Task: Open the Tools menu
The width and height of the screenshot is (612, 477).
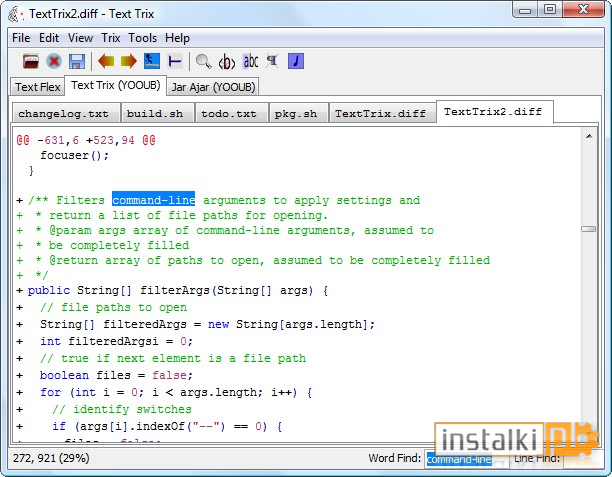Action: 142,38
